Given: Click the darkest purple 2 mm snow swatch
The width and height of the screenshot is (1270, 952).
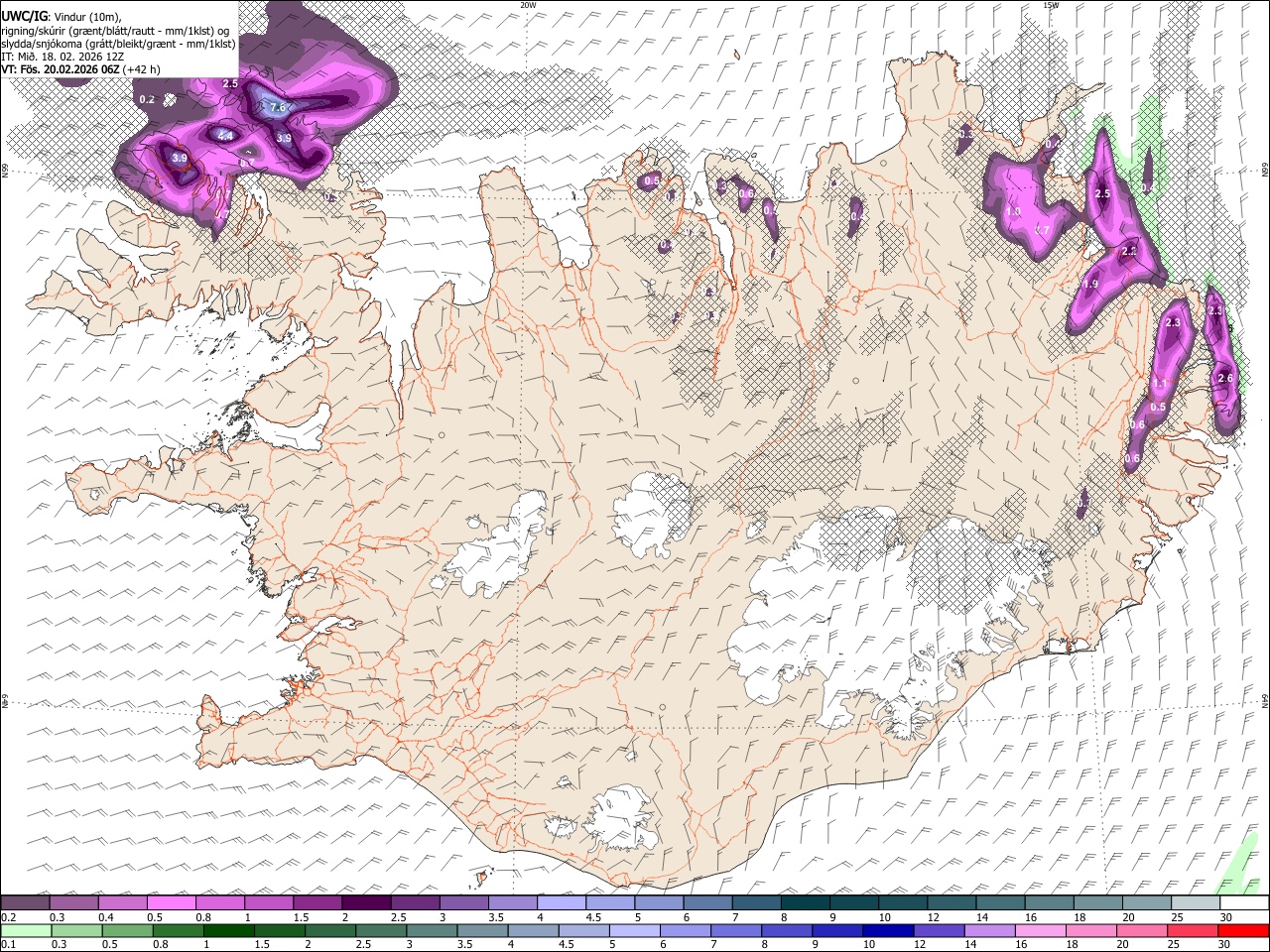Looking at the screenshot, I should (366, 903).
